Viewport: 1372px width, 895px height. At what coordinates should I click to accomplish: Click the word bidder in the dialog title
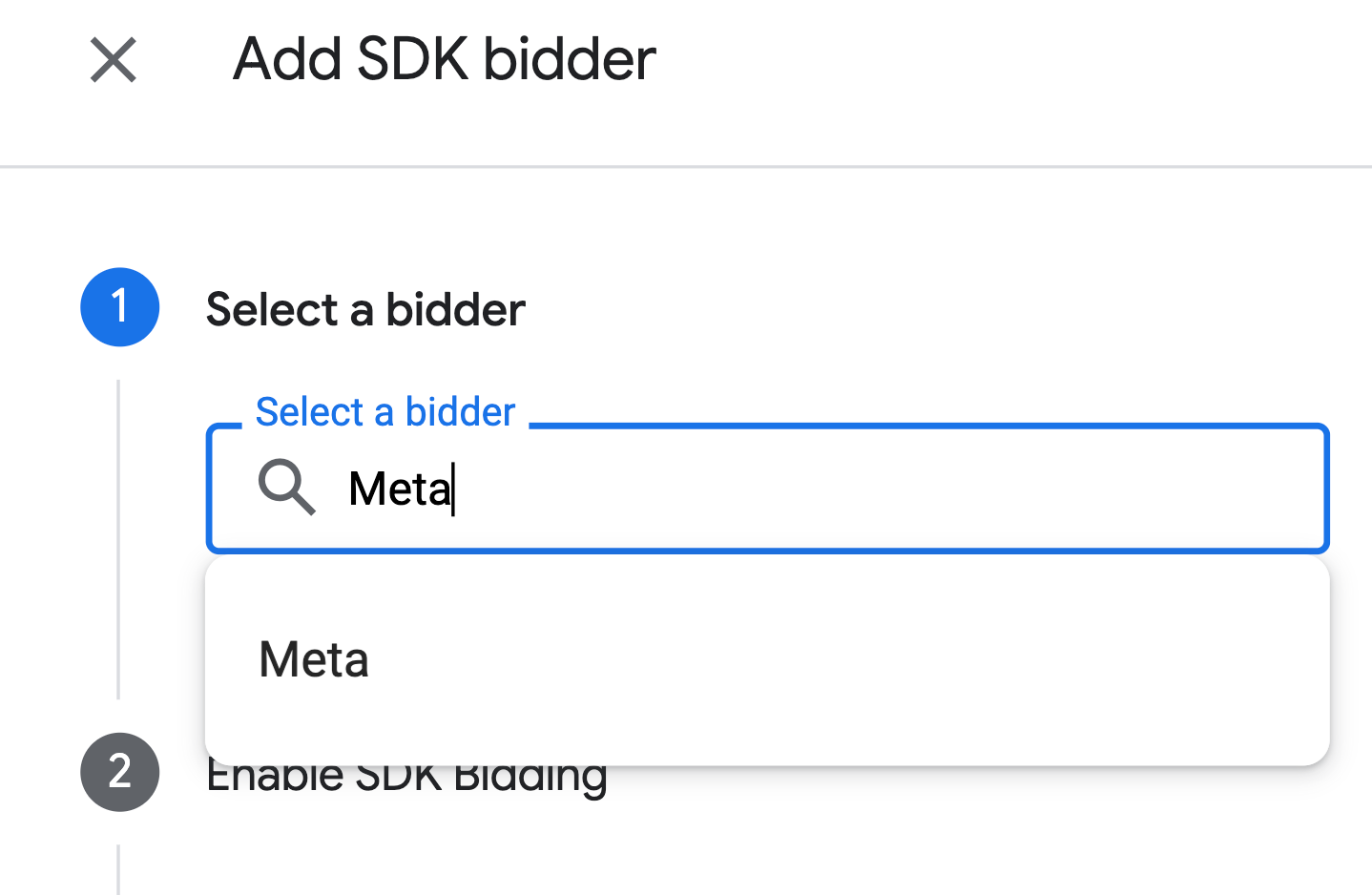click(x=570, y=59)
